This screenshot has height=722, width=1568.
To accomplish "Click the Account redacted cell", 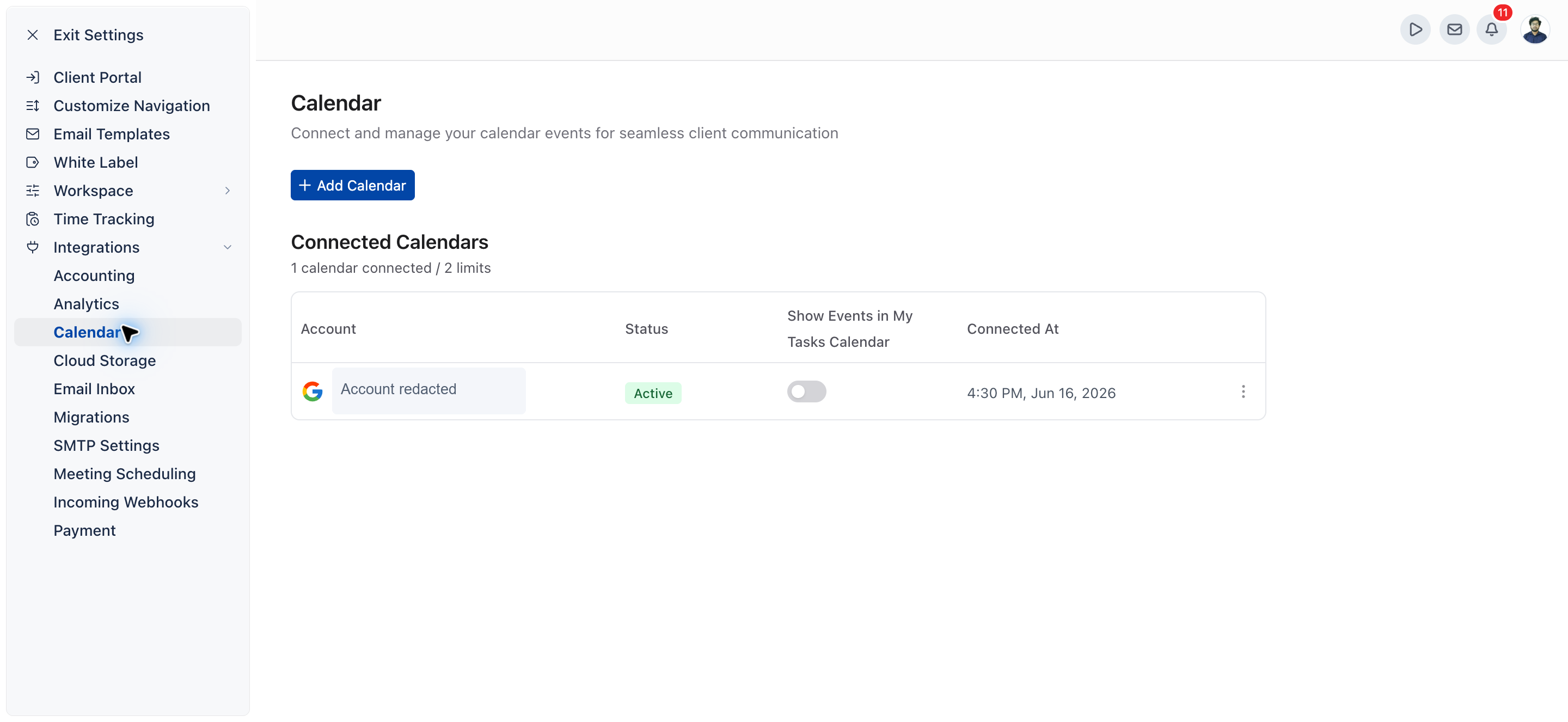I will click(x=428, y=390).
